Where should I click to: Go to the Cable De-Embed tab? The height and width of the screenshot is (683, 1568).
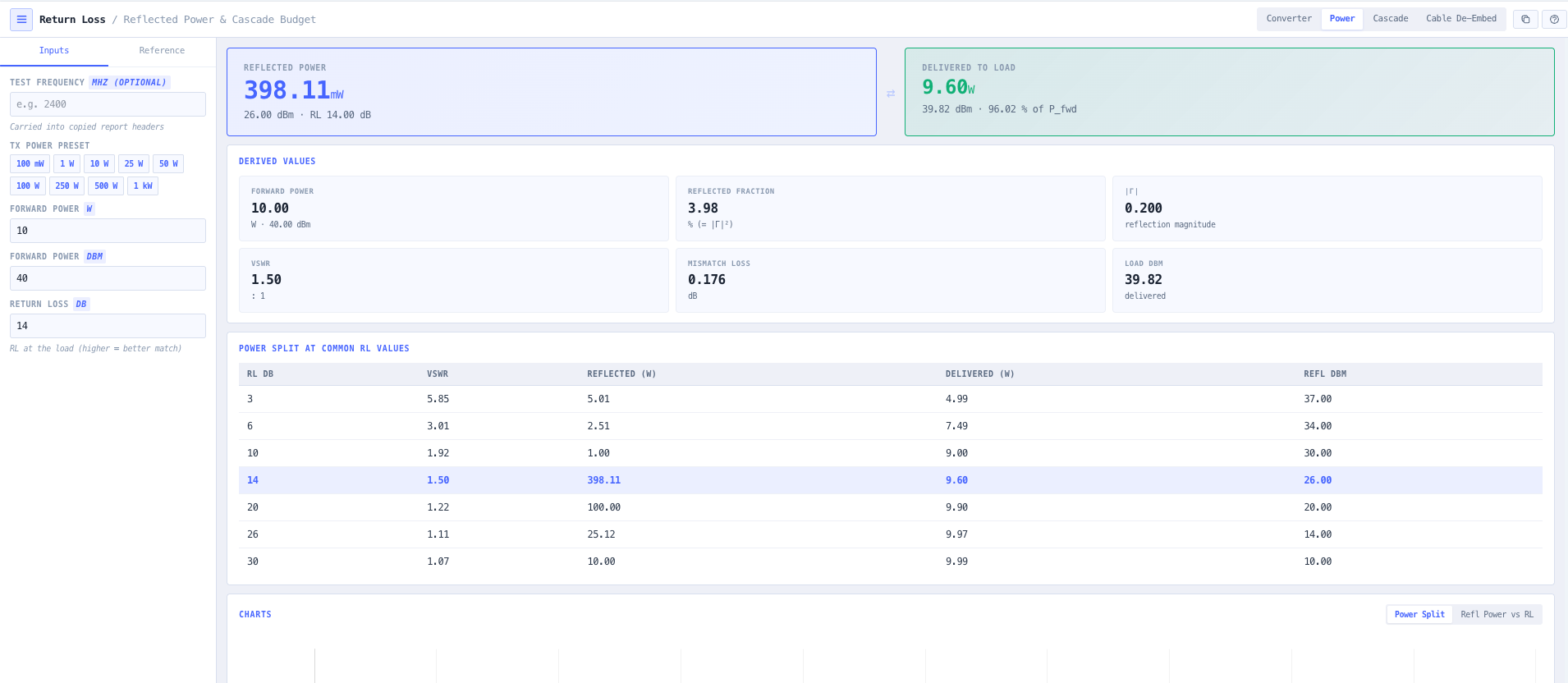(x=1460, y=19)
